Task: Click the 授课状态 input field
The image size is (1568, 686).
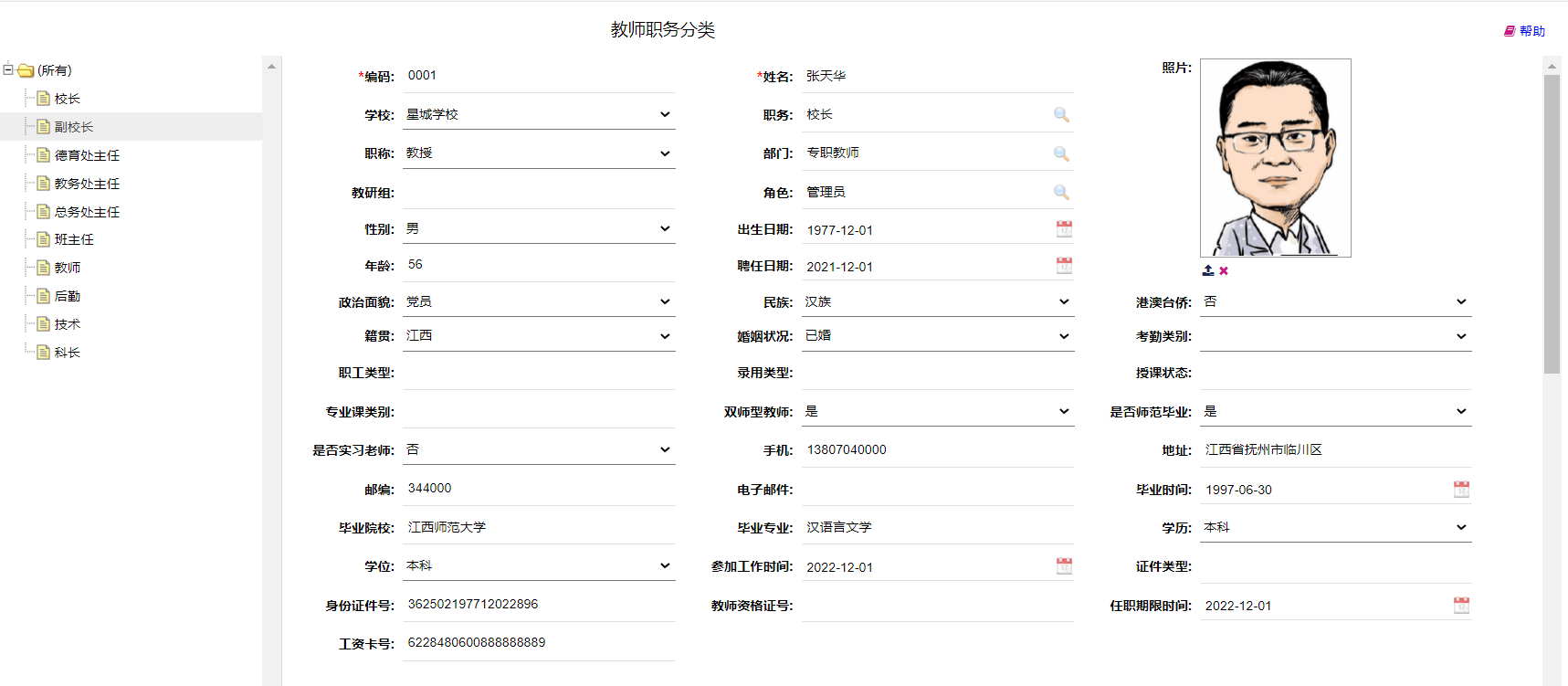Action: coord(1336,373)
